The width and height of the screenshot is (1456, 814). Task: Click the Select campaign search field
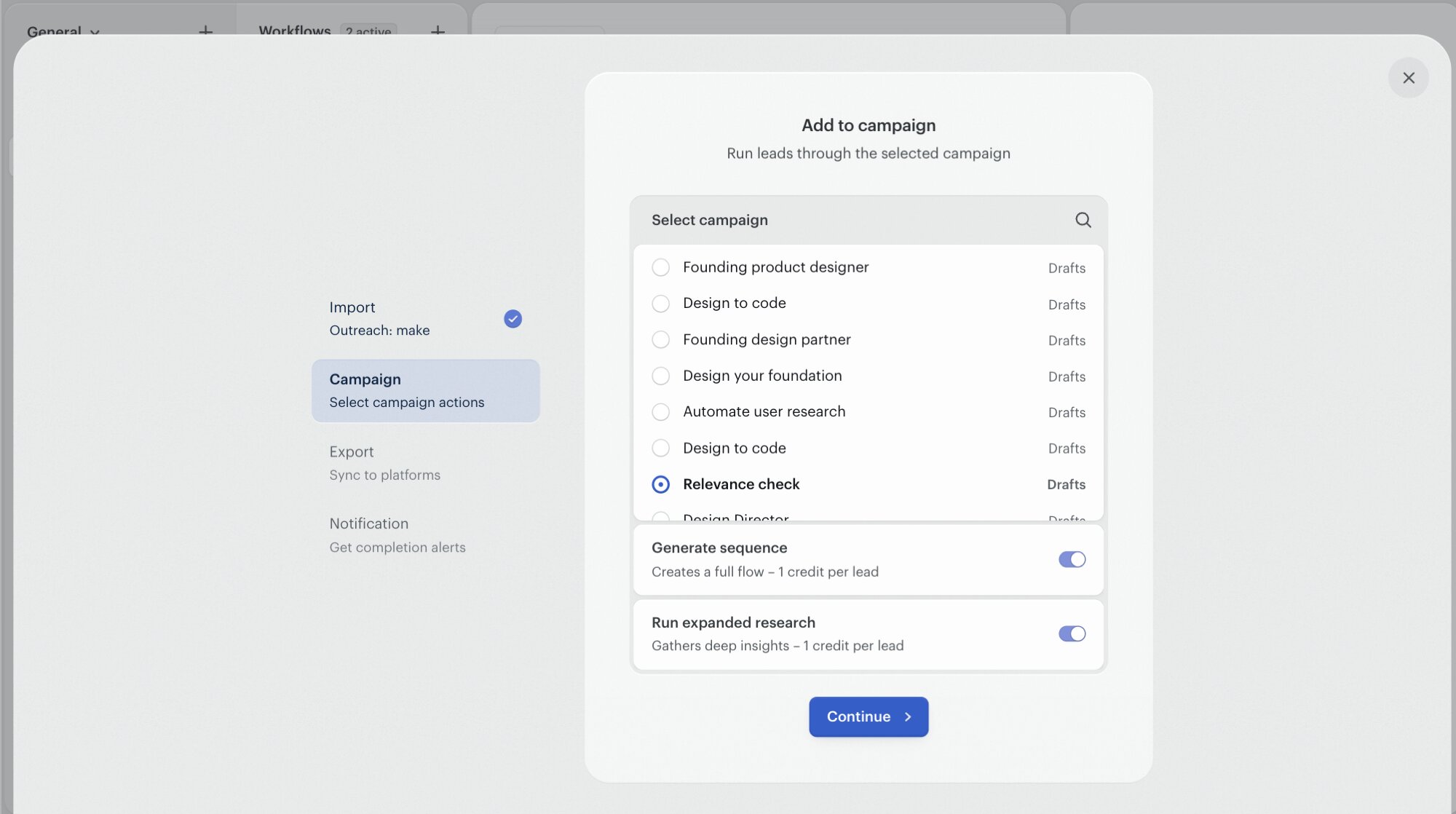[x=869, y=220]
